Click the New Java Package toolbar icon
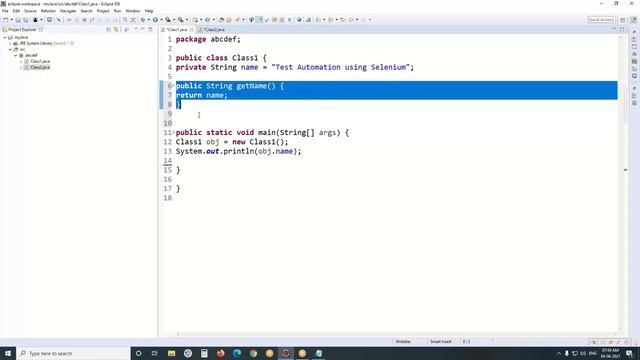 coord(195,20)
